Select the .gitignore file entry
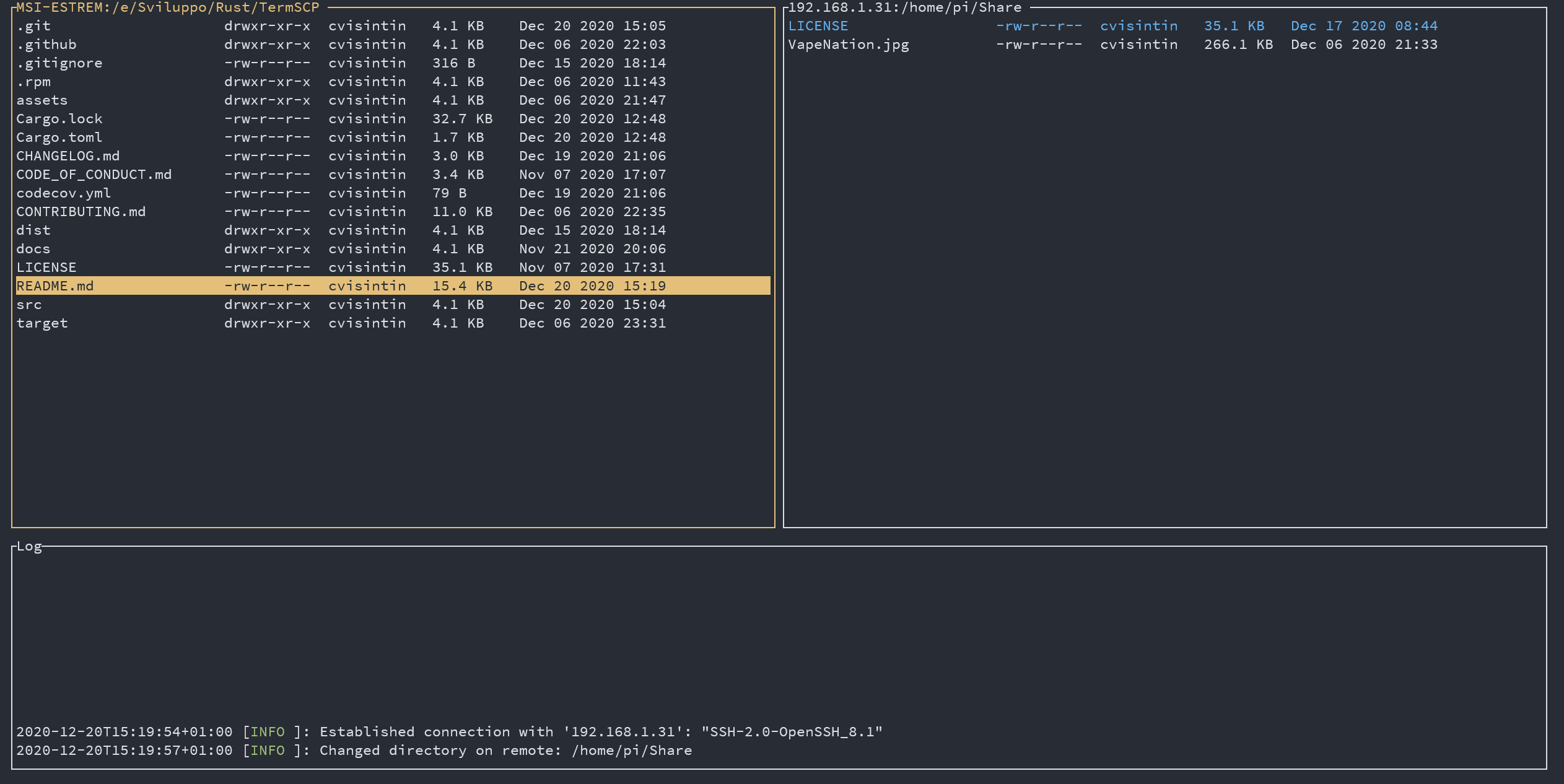Viewport: 1564px width, 784px height. tap(59, 63)
